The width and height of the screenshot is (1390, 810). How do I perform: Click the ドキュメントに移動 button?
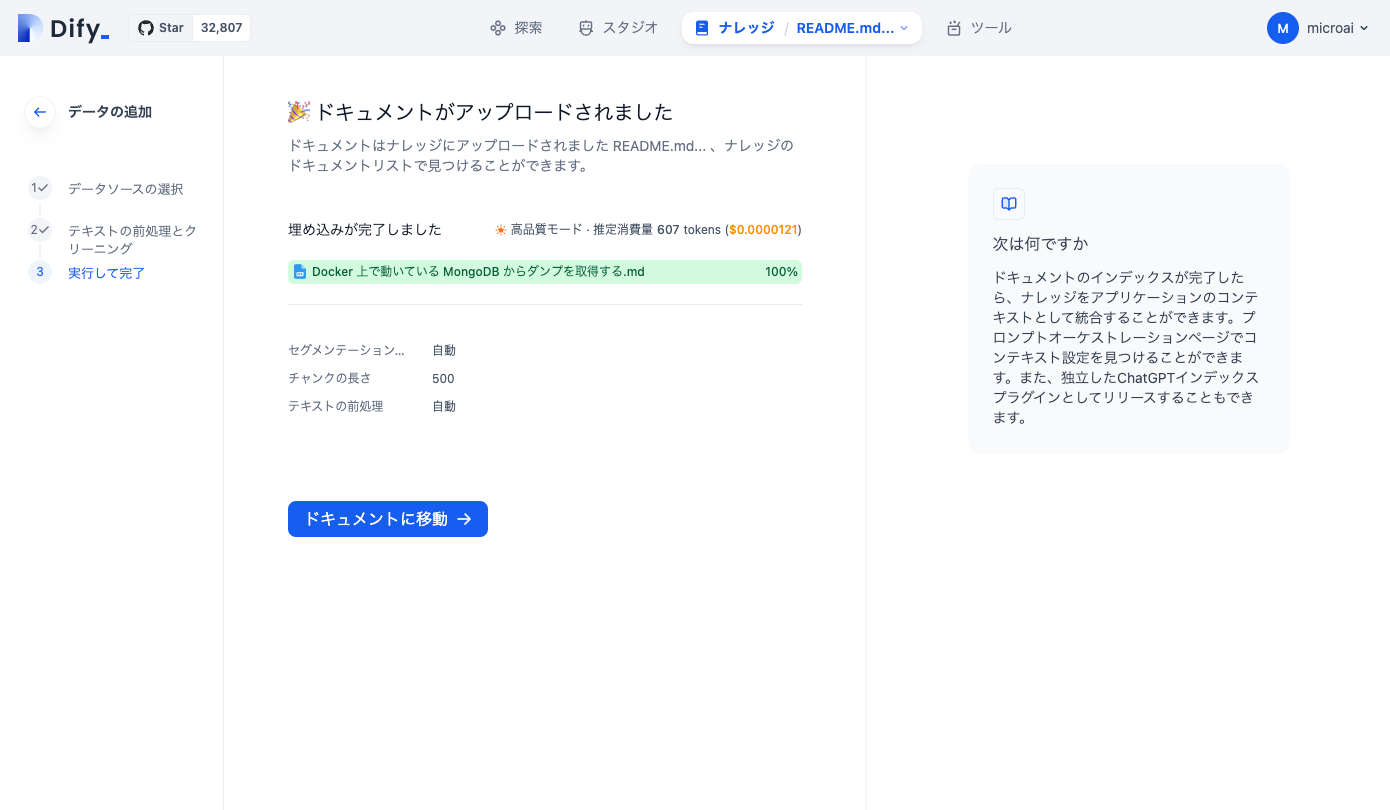click(388, 519)
